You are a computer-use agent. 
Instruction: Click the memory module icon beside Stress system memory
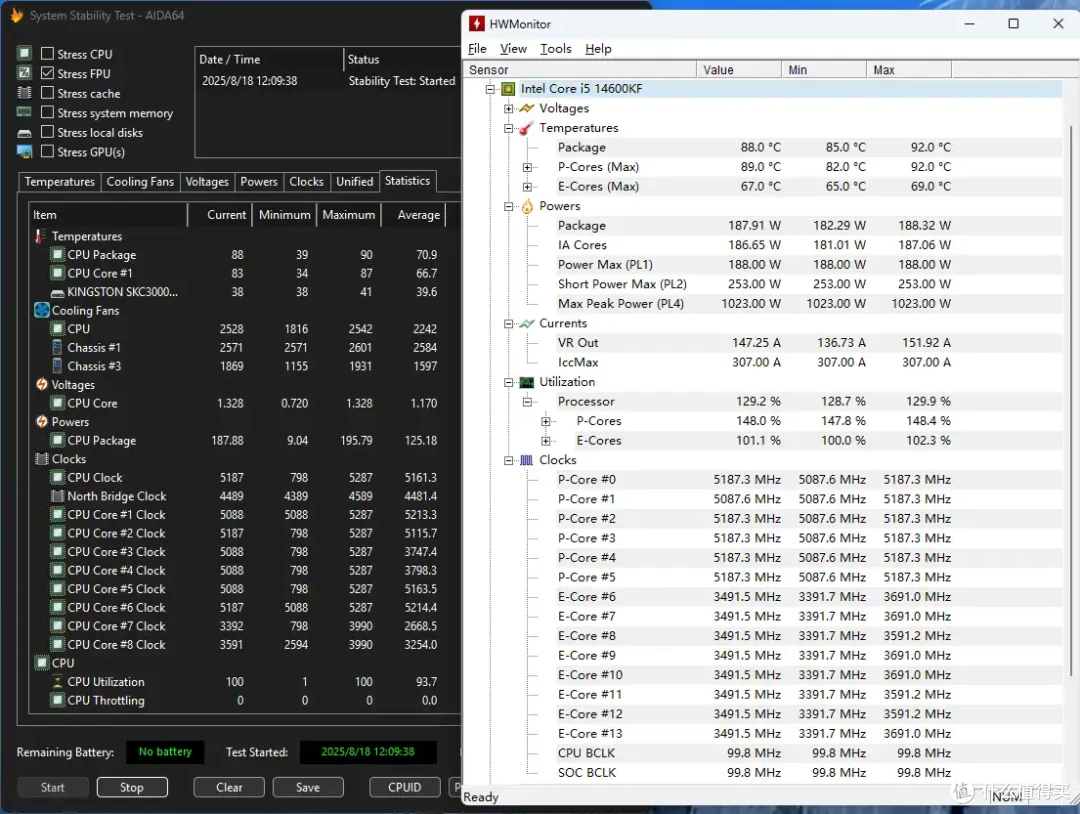point(24,112)
